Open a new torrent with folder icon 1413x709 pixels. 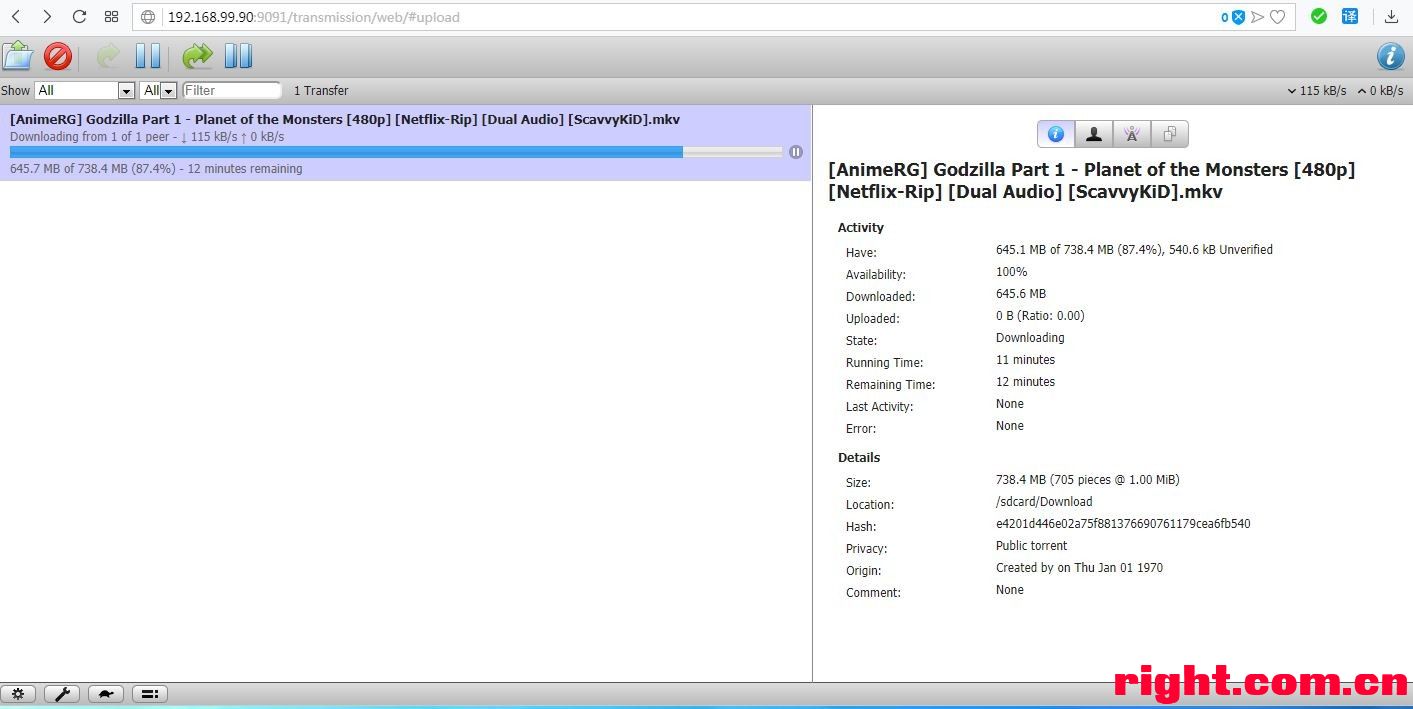pos(18,56)
